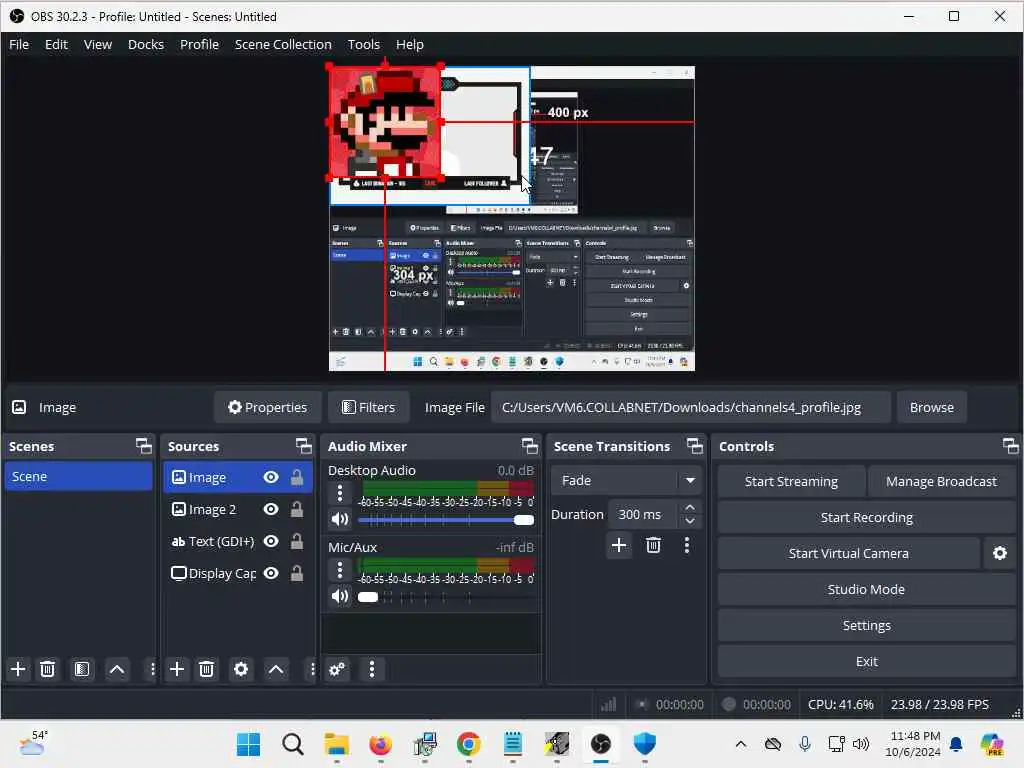1024x768 pixels.
Task: Open the Edit menu
Action: tap(56, 44)
